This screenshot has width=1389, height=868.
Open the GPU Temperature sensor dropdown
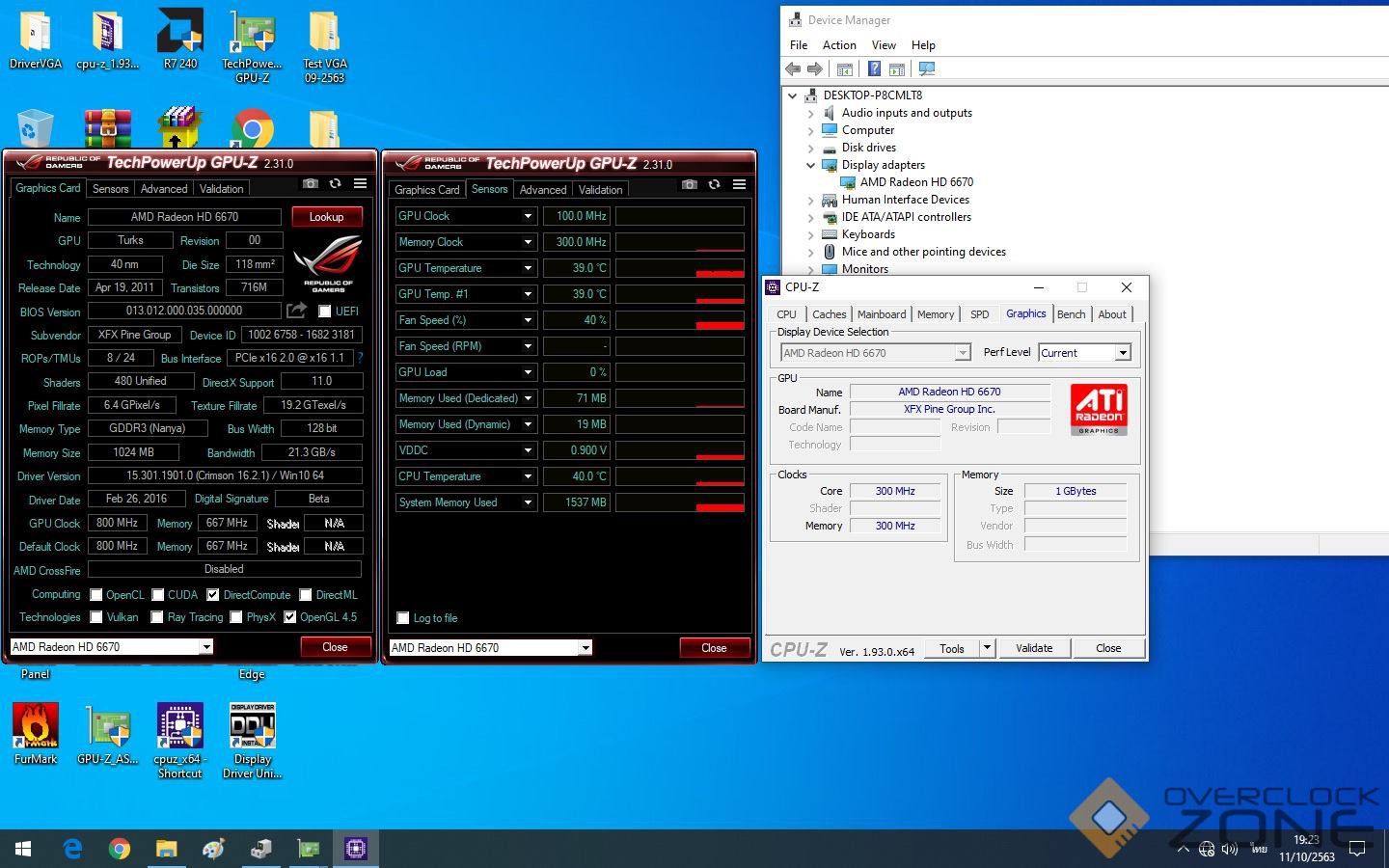click(x=528, y=268)
